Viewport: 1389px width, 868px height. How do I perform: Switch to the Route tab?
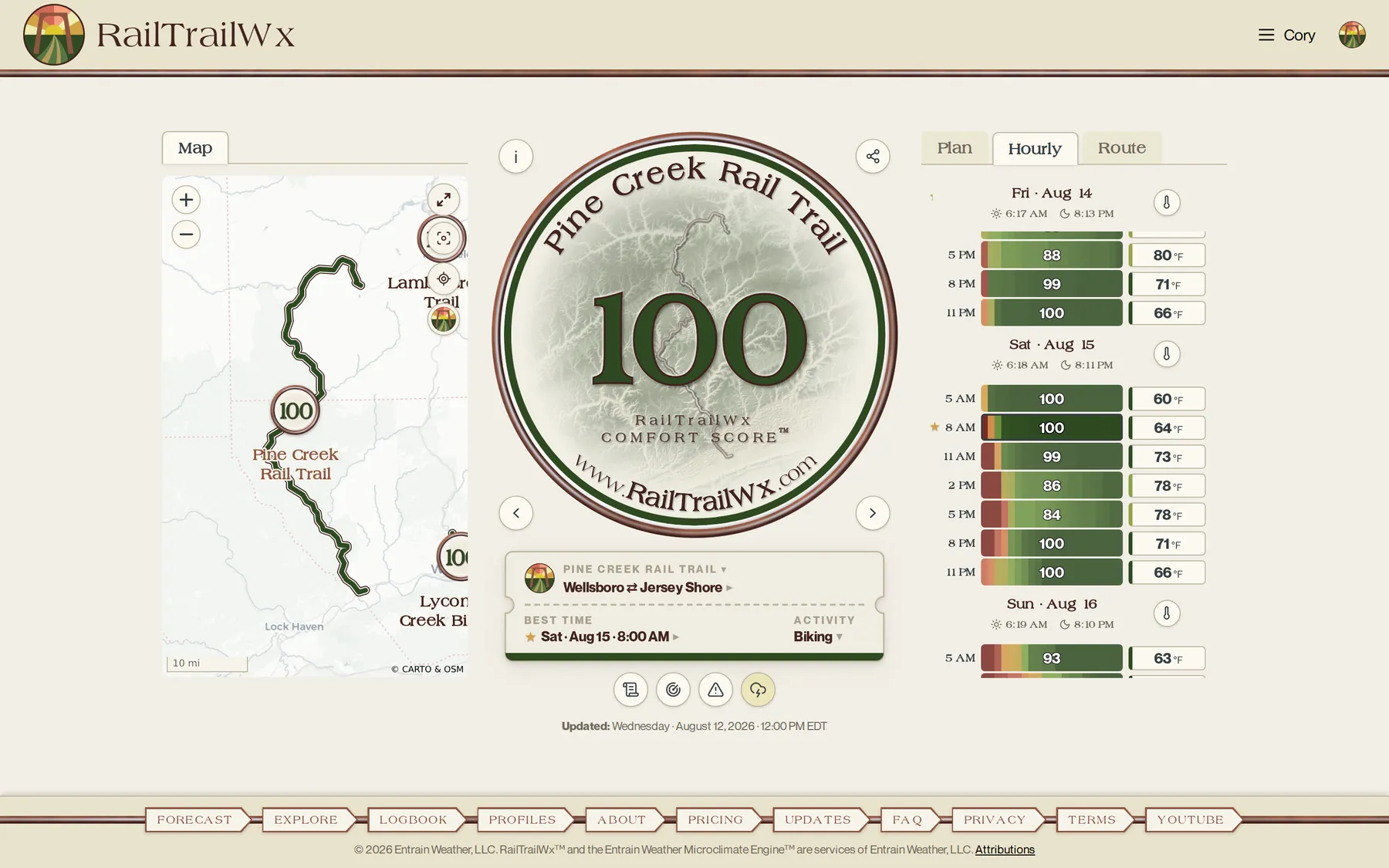(x=1122, y=148)
